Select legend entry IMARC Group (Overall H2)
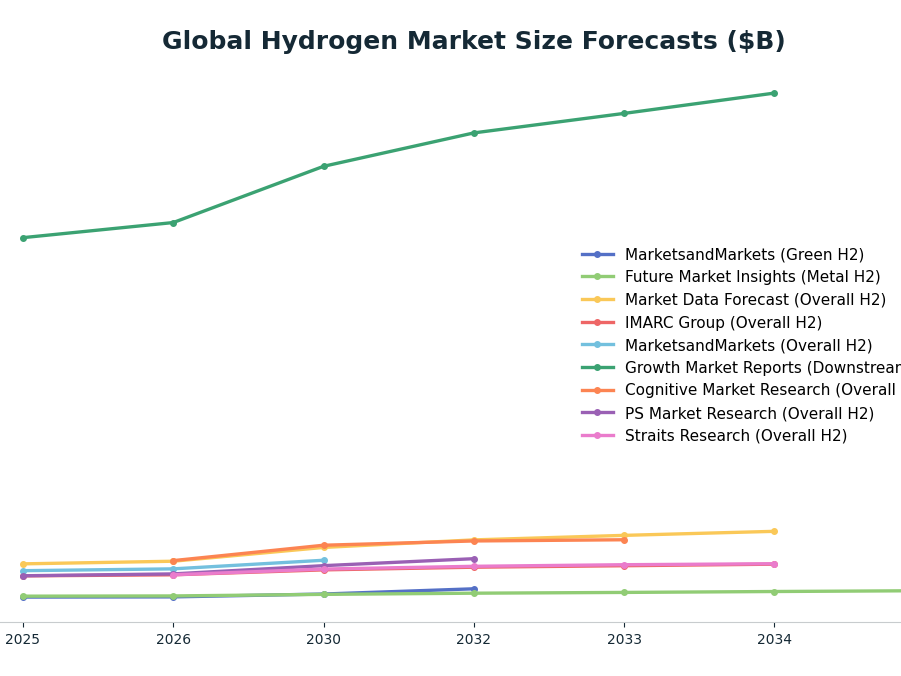The height and width of the screenshot is (676, 901). point(723,323)
